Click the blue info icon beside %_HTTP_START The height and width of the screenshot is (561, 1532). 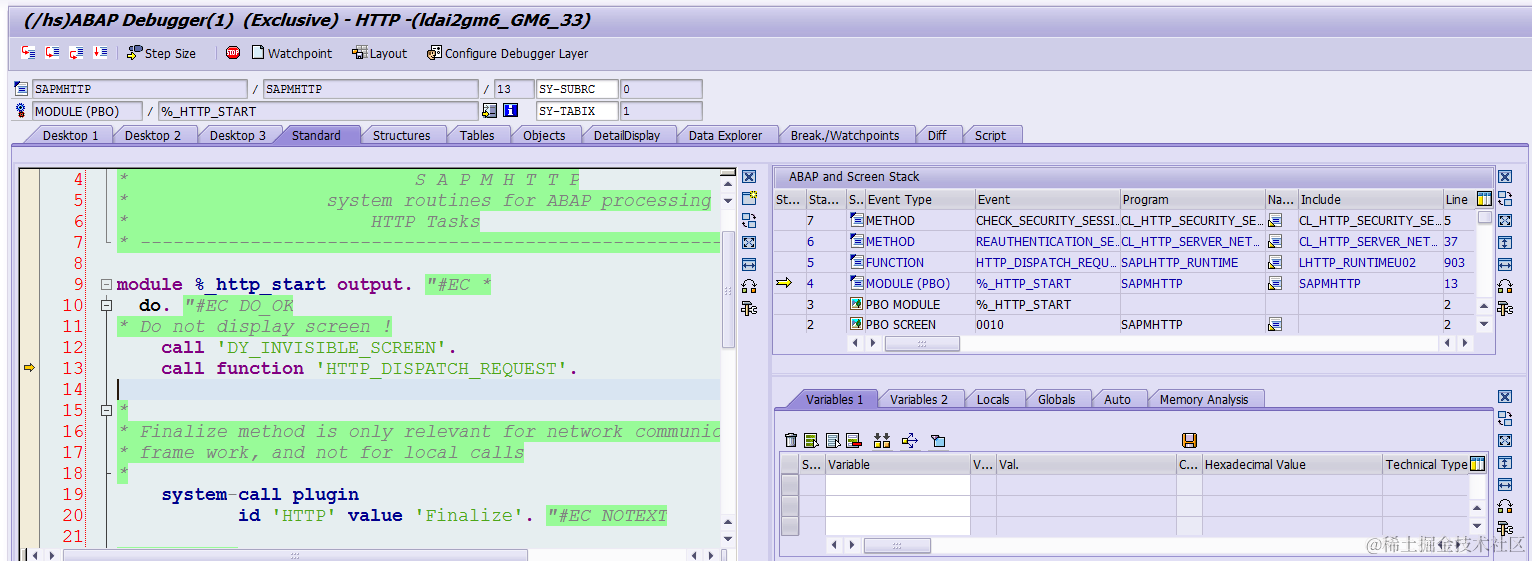[510, 111]
